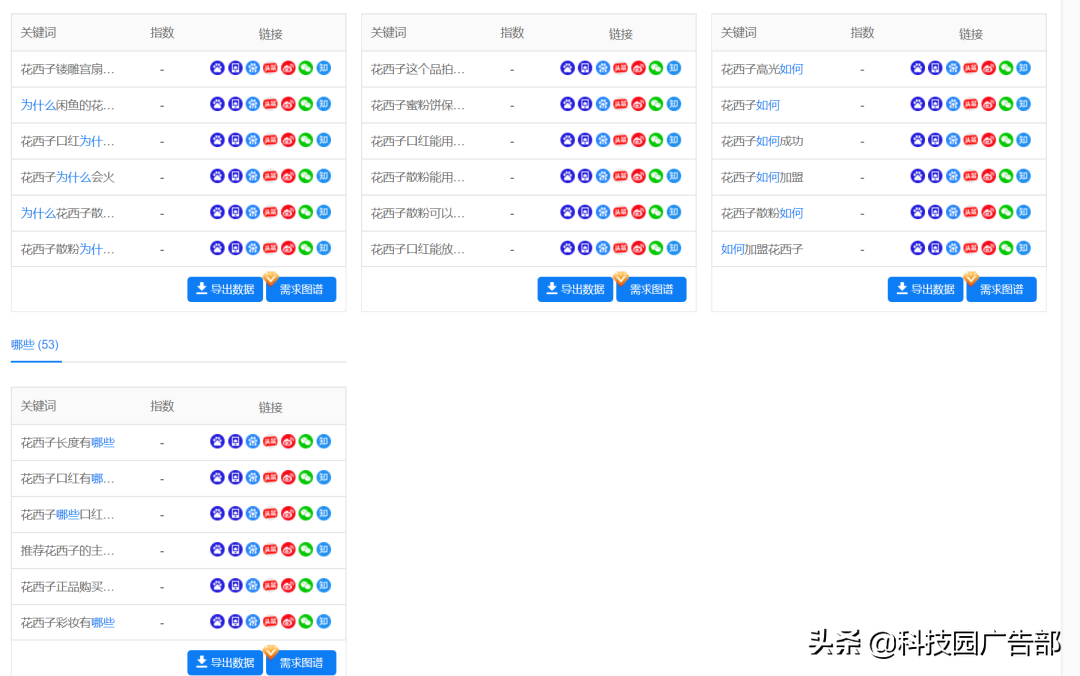The width and height of the screenshot is (1080, 676).
Task: Open Baidu mobile icon in 花西子散粉可以 row
Action: coord(585,212)
